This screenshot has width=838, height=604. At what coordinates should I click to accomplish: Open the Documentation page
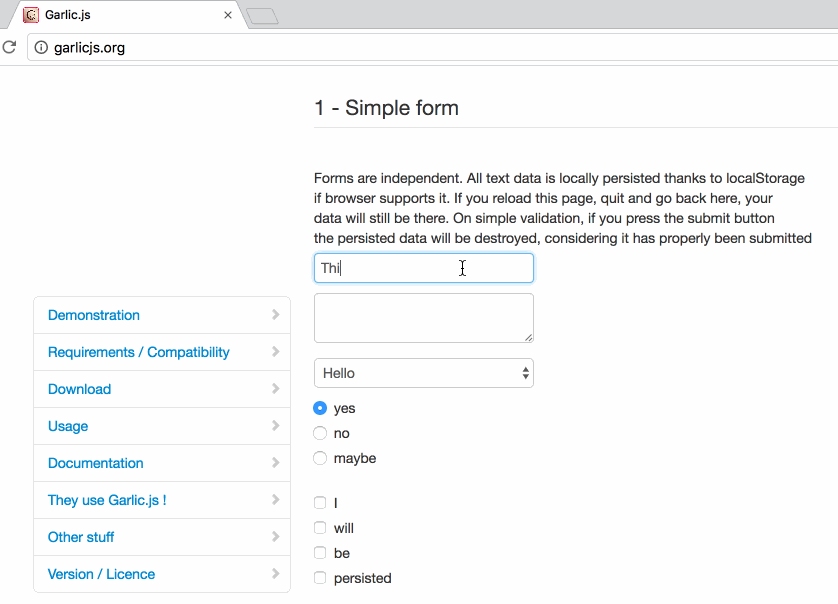95,463
